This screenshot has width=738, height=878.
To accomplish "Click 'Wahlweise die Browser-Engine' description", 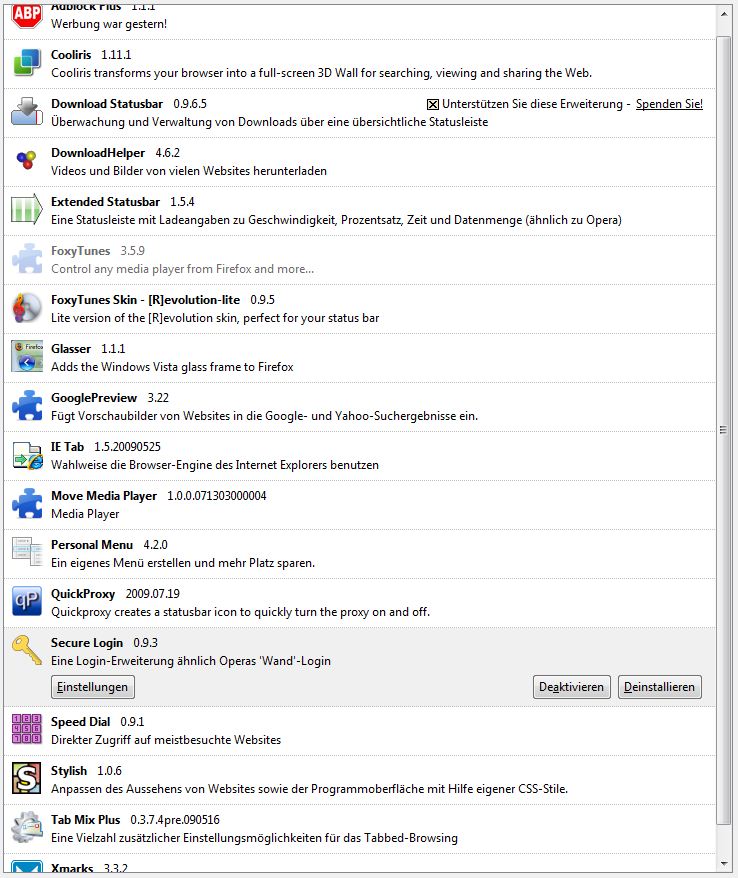I will [x=215, y=465].
